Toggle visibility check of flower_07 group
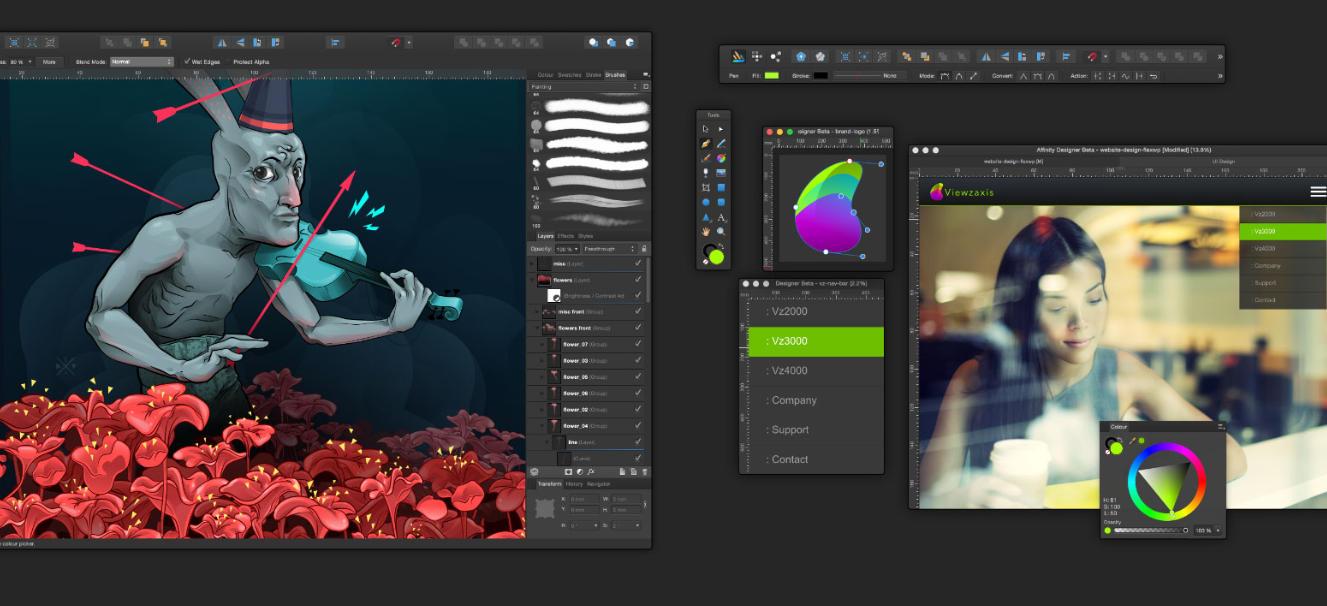The width and height of the screenshot is (1327, 606). click(638, 344)
